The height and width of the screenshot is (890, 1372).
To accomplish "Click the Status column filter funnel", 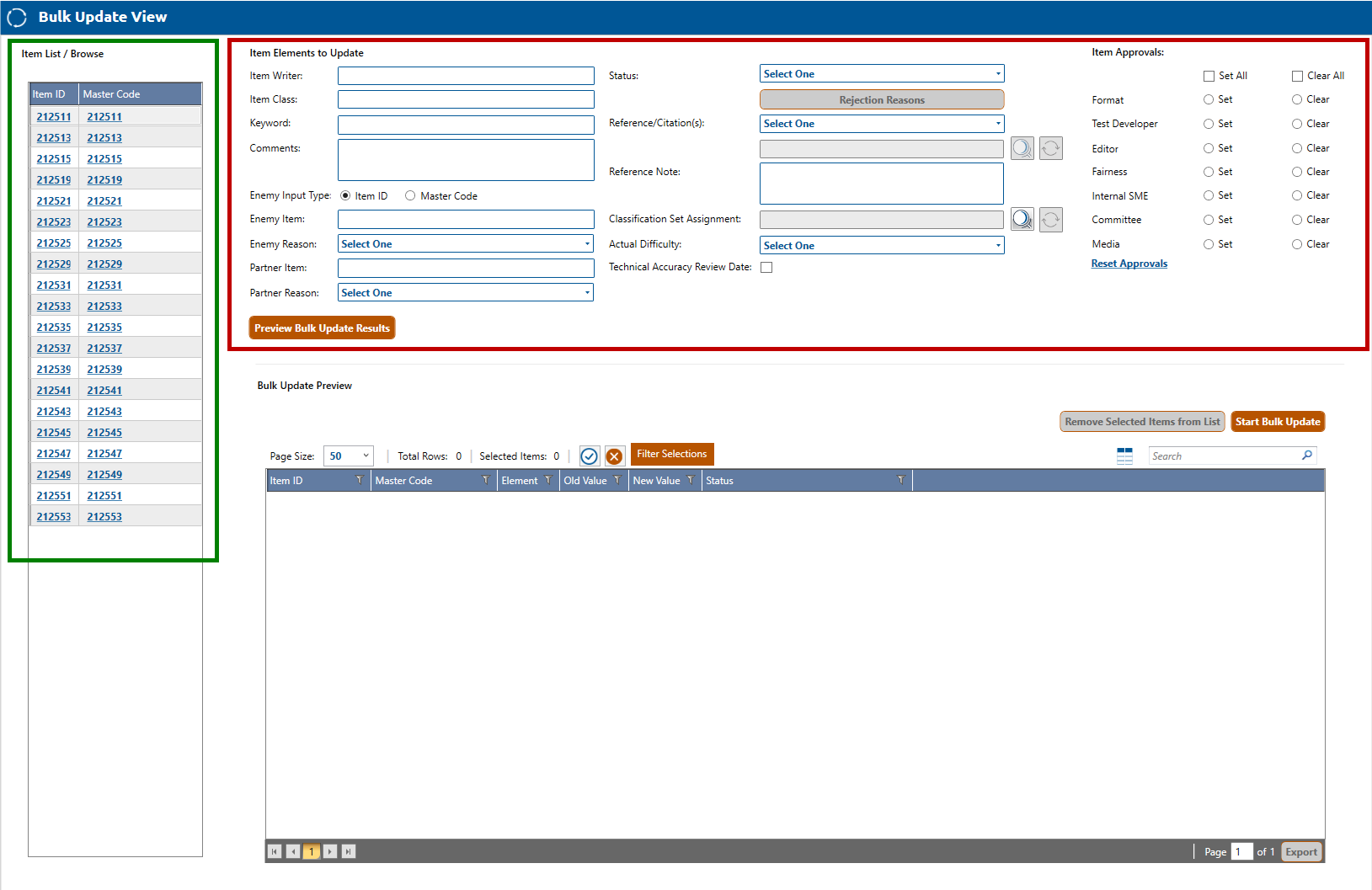I will [900, 481].
